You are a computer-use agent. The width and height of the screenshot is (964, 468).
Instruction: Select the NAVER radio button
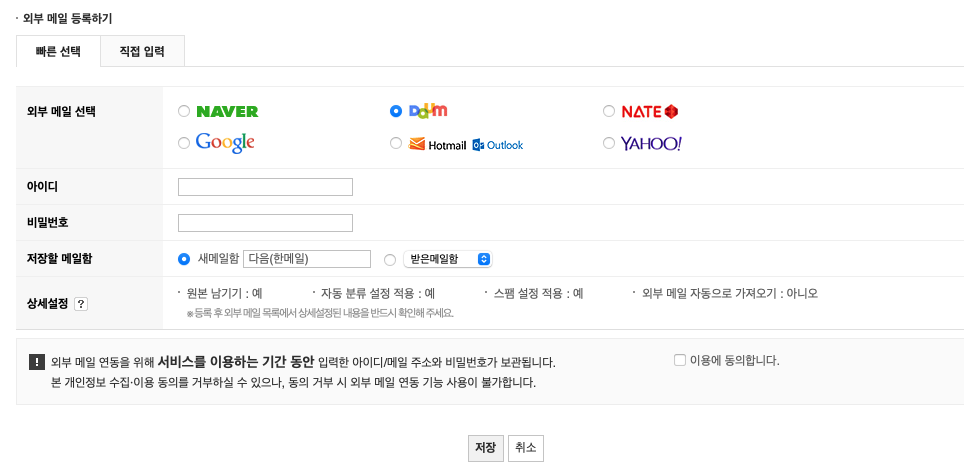pos(184,111)
